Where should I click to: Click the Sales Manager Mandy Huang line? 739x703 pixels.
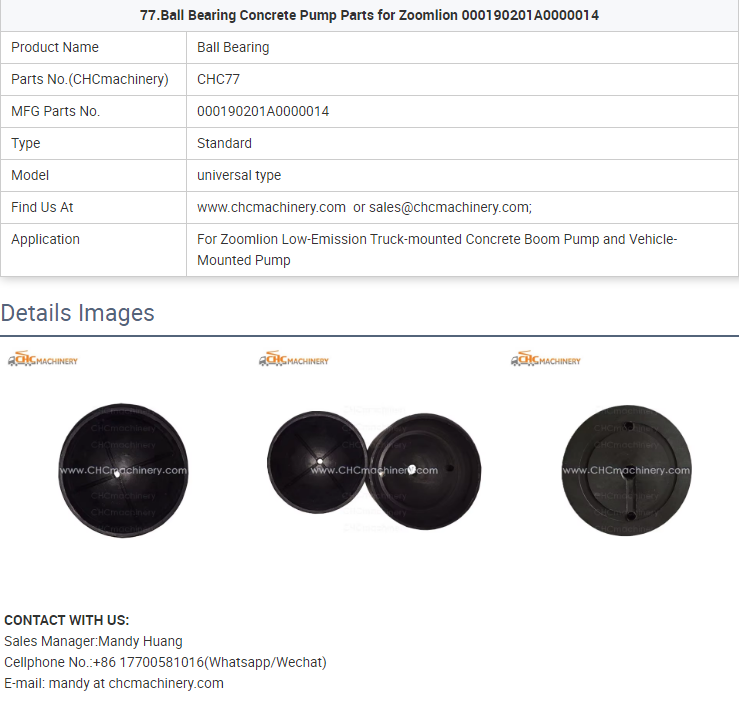tap(93, 641)
